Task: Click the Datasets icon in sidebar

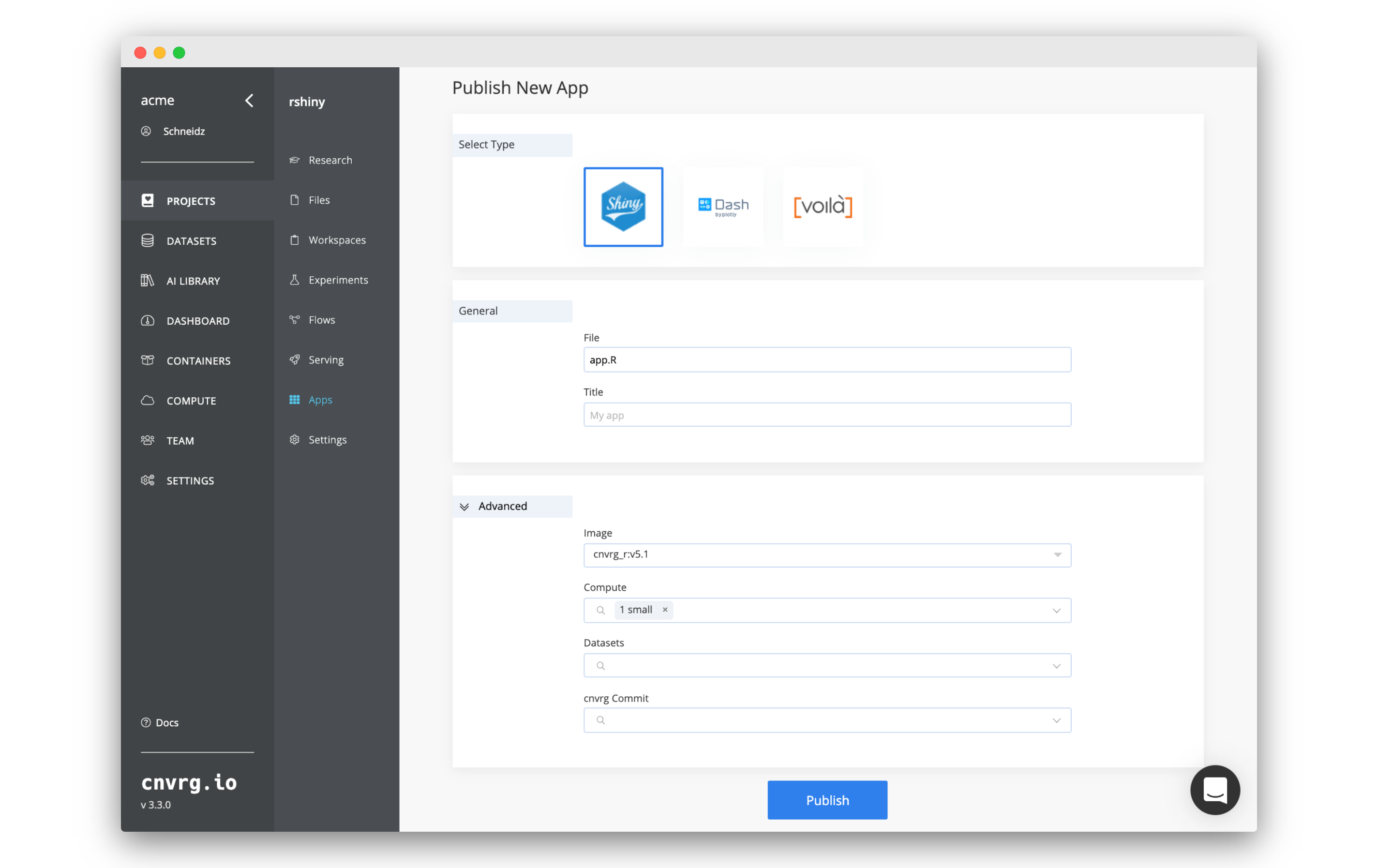Action: coord(148,240)
